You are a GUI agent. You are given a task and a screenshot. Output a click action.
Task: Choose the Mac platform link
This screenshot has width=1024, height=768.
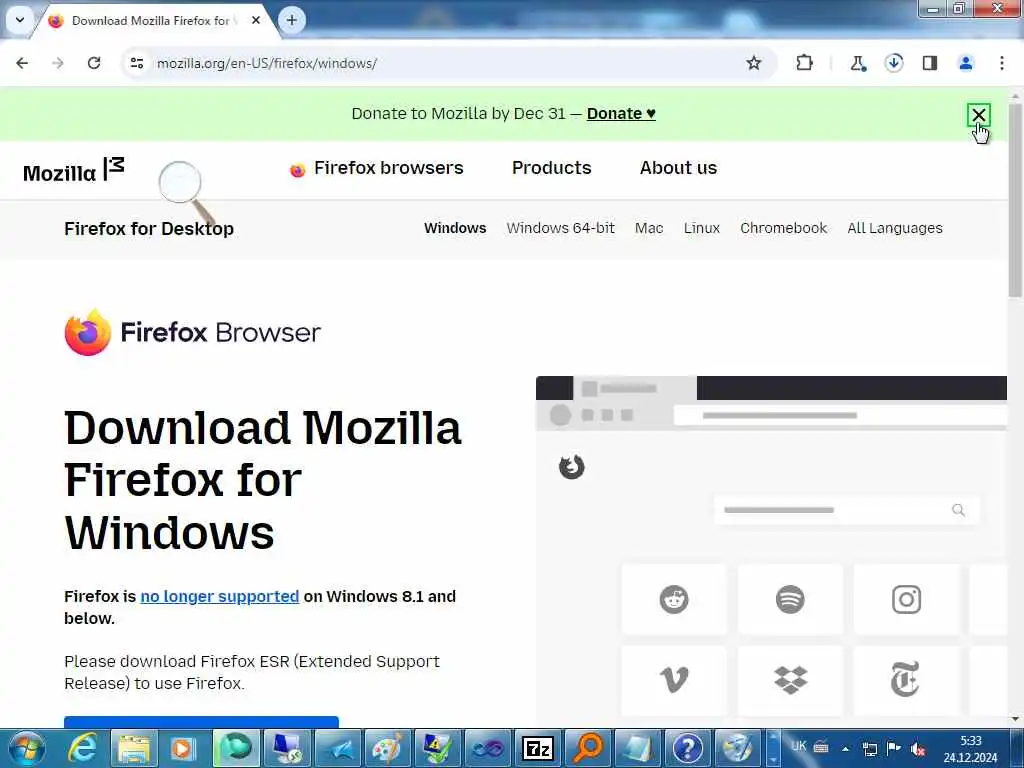point(649,229)
